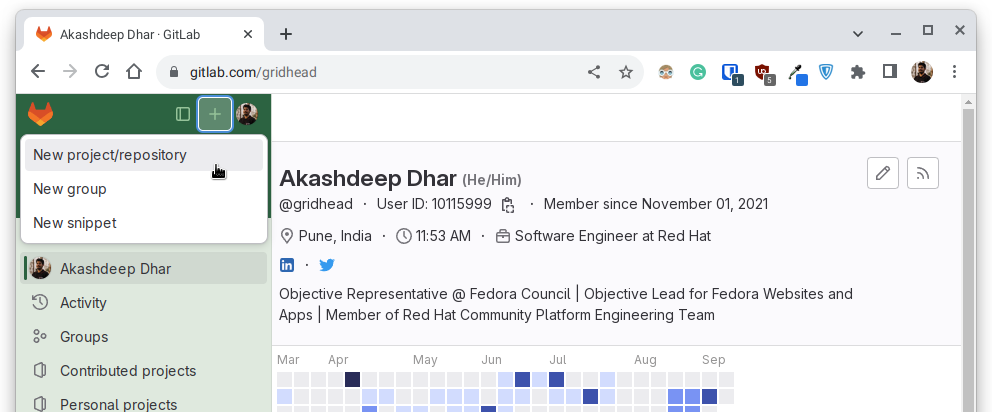
Task: Click the pencil edit profile icon
Action: click(883, 173)
